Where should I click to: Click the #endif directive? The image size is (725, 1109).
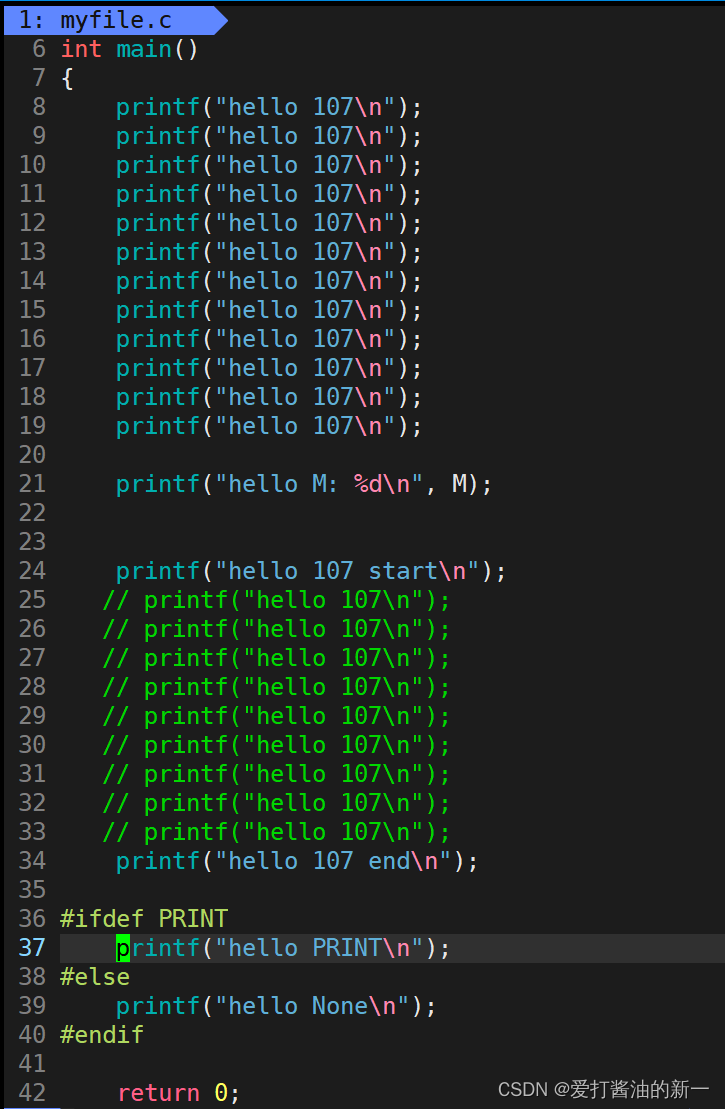pyautogui.click(x=102, y=1035)
